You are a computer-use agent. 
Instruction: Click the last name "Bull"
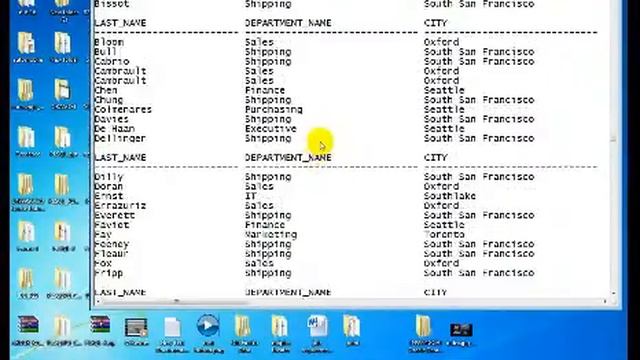pyautogui.click(x=105, y=52)
